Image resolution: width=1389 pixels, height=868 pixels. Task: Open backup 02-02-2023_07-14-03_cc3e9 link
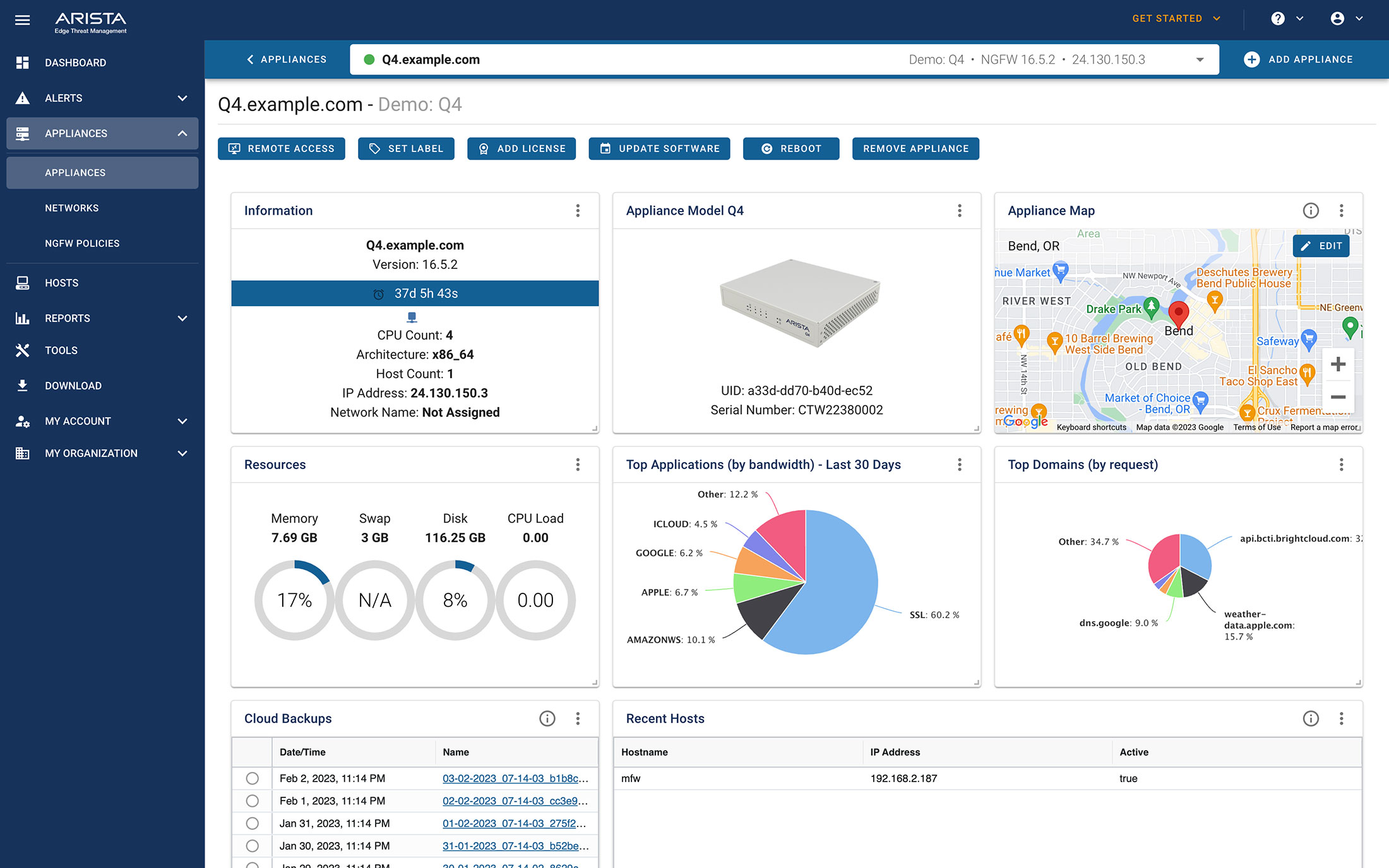point(515,801)
